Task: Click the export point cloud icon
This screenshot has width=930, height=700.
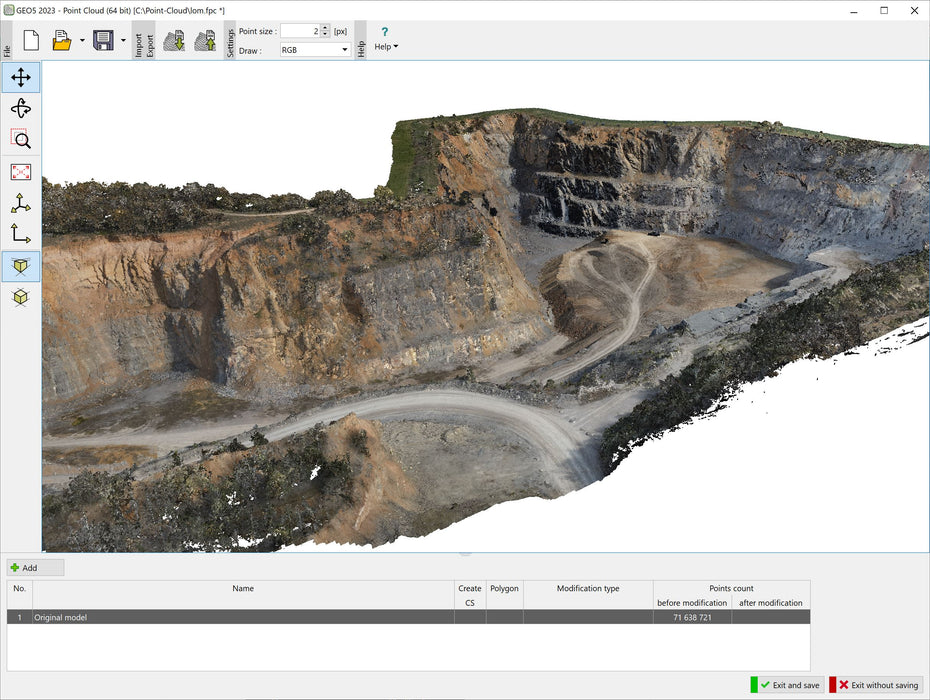Action: tap(205, 41)
